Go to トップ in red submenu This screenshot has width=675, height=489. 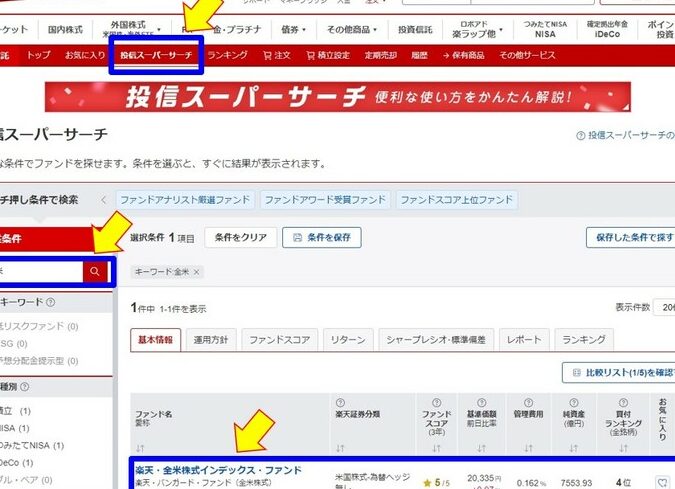coord(38,55)
